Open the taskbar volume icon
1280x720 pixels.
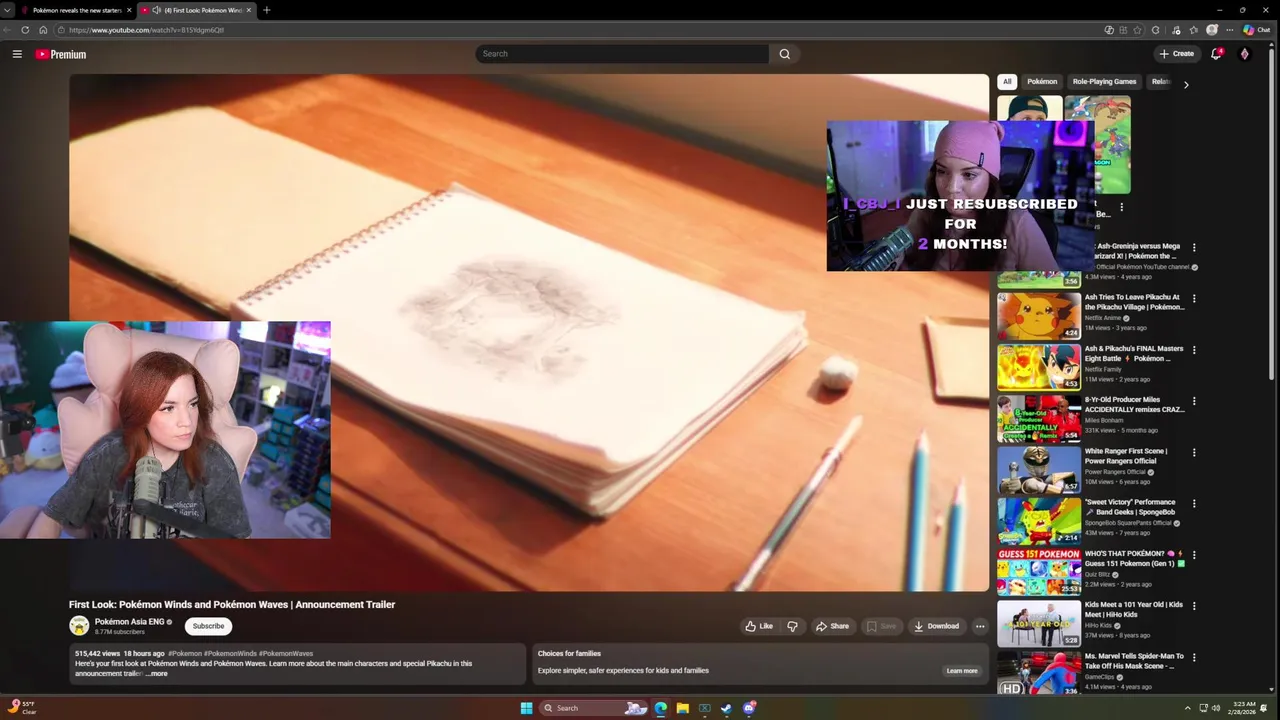(1216, 708)
